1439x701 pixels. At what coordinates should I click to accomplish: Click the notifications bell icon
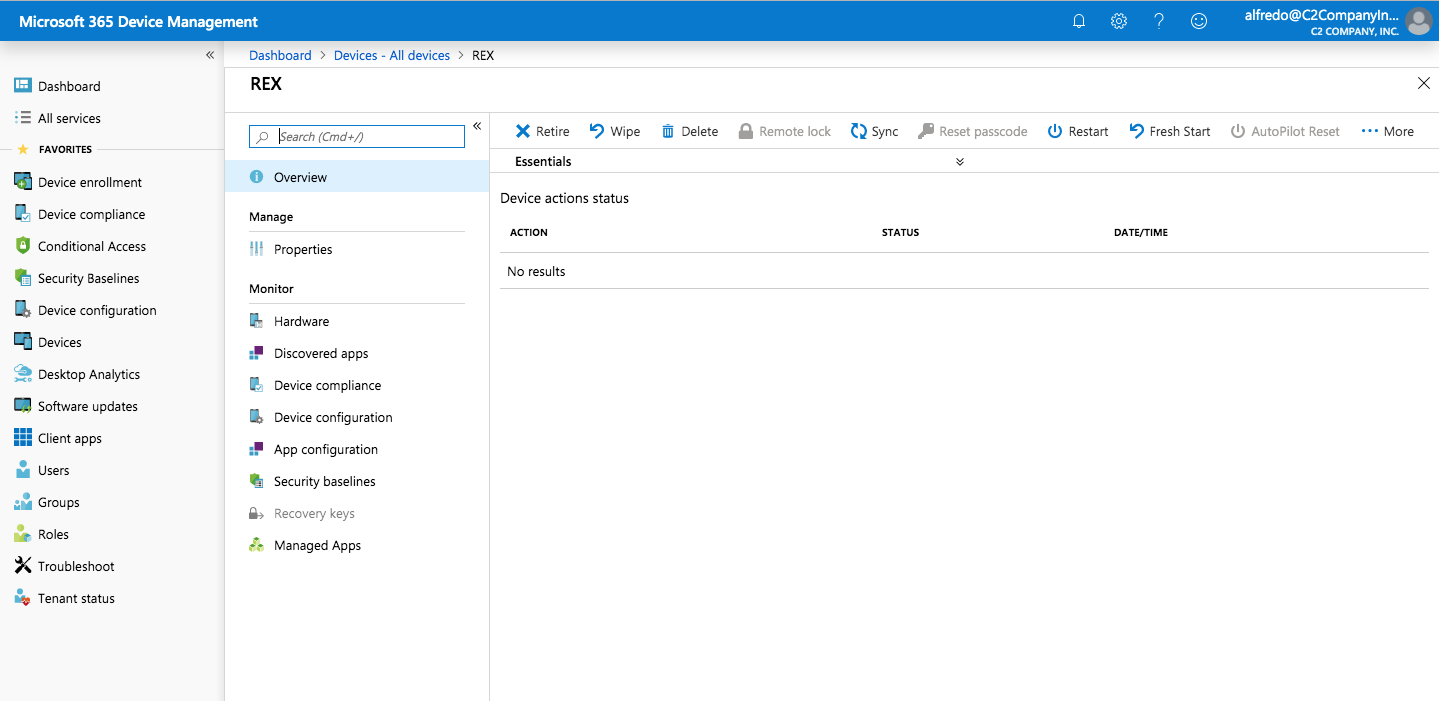point(1079,21)
